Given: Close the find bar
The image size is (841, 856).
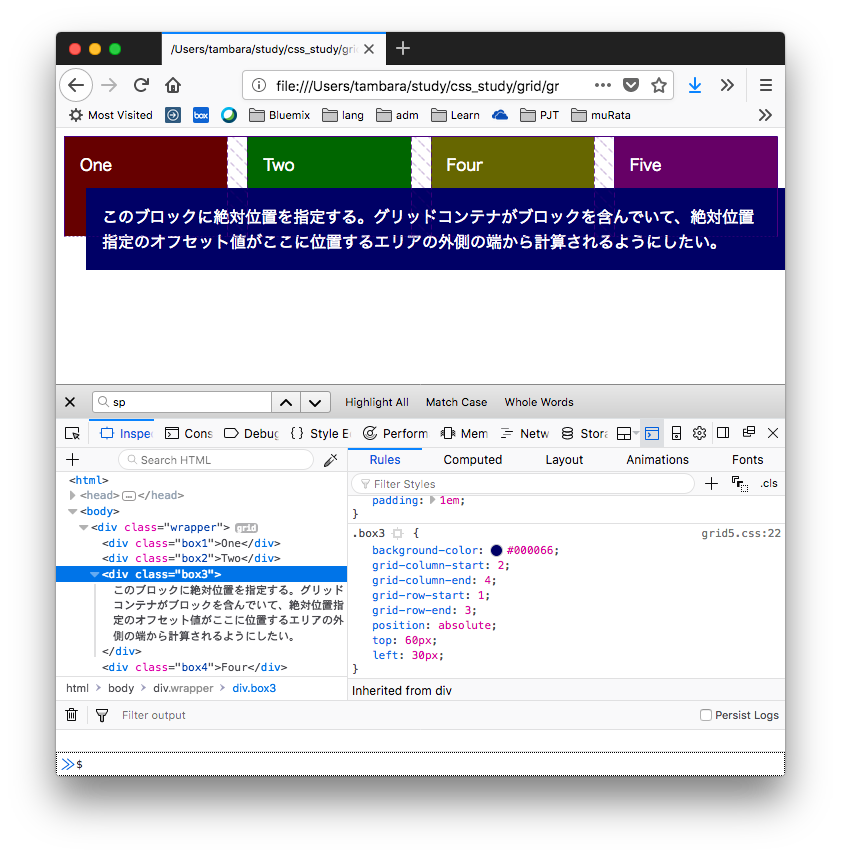Looking at the screenshot, I should 70,402.
